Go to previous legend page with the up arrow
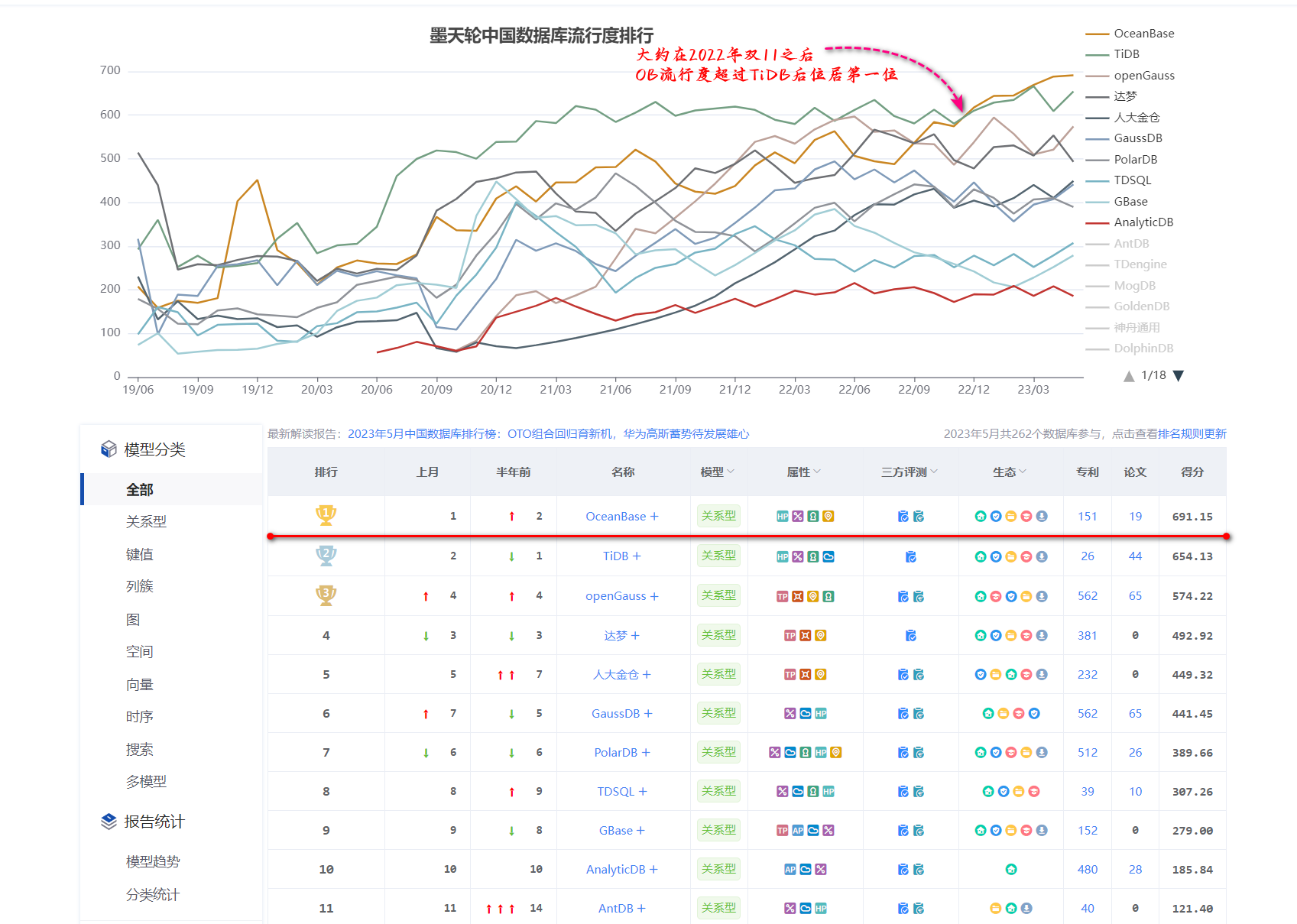The image size is (1297, 924). pos(1129,375)
